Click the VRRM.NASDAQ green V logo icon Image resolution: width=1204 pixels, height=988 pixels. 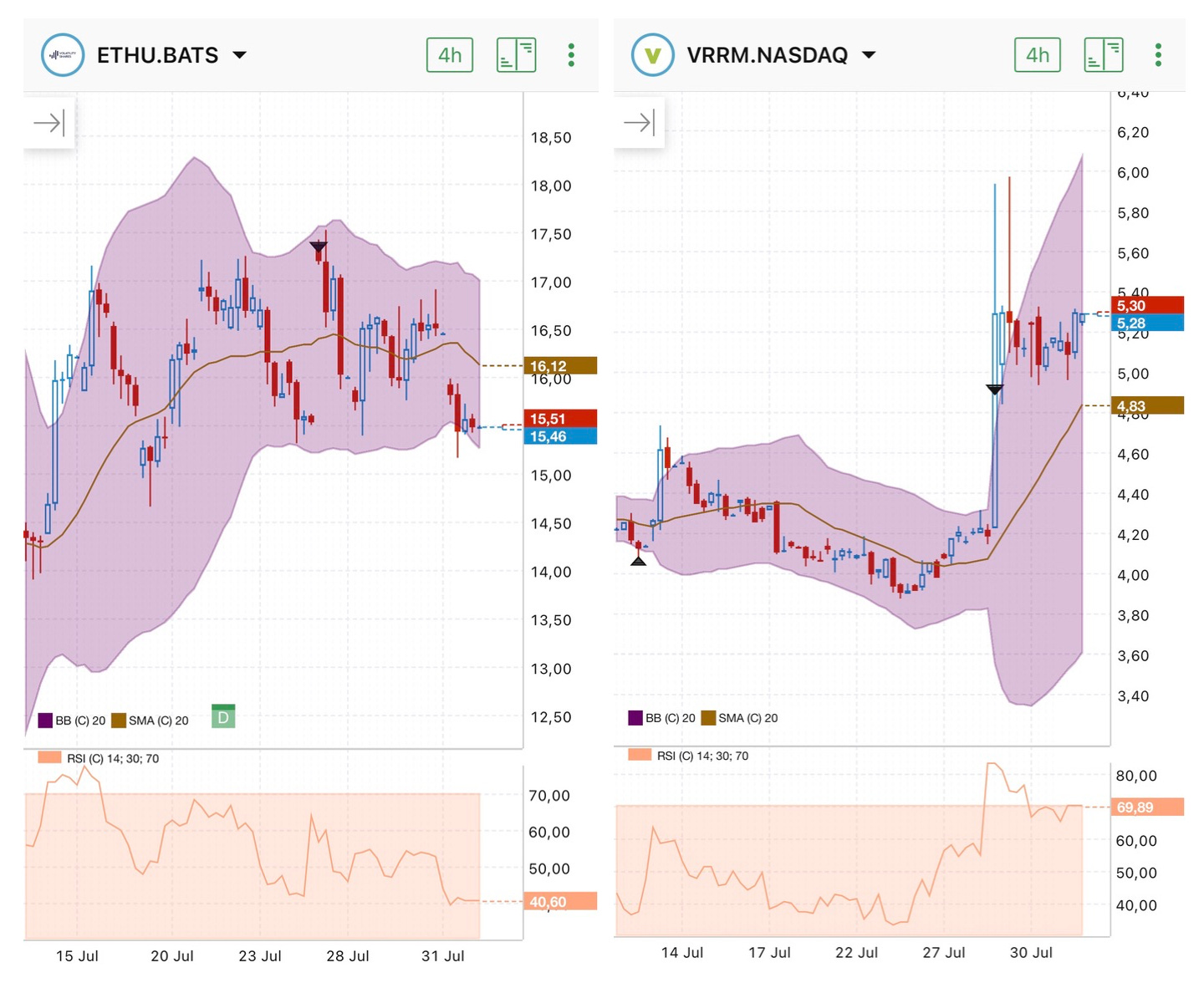(x=652, y=55)
